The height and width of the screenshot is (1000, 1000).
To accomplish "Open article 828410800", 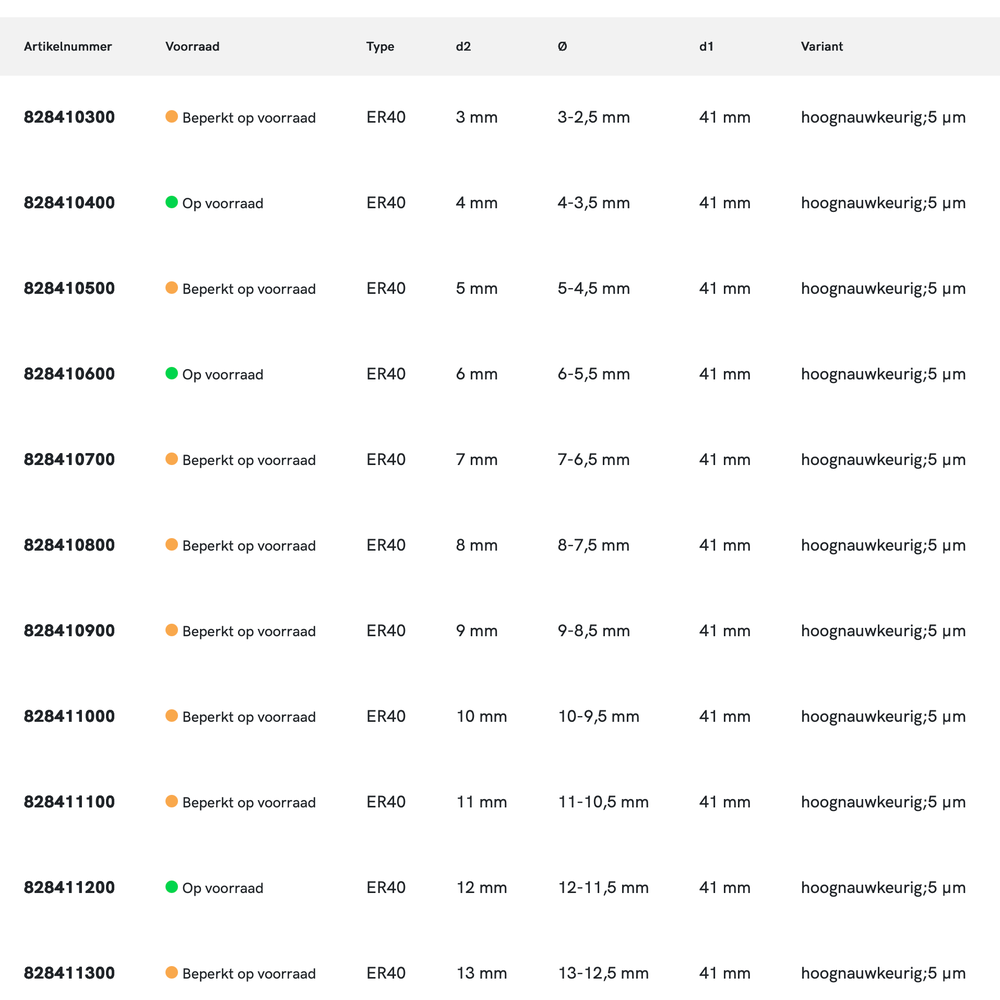I will (x=69, y=545).
